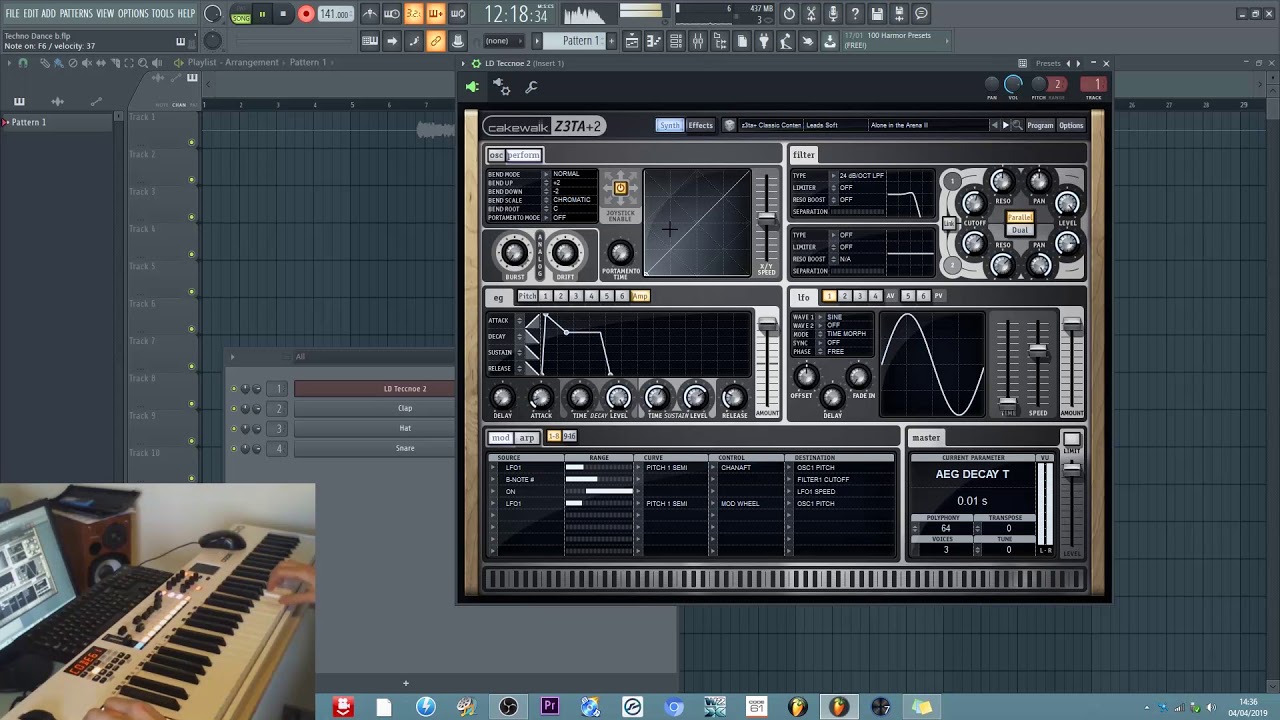
Task: Select filter 2 round button
Action: point(952,265)
